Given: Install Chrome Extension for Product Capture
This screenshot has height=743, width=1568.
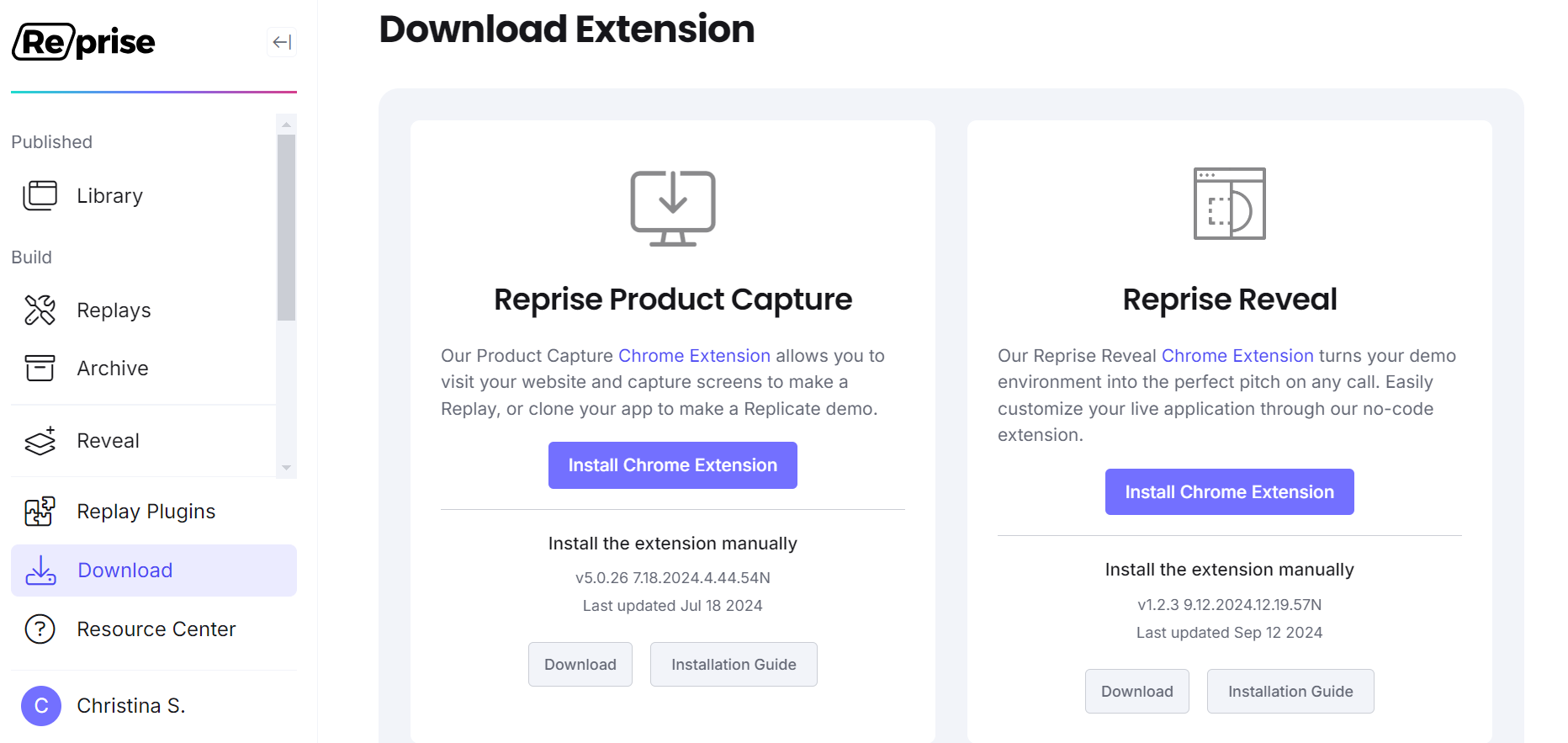Looking at the screenshot, I should tap(672, 465).
